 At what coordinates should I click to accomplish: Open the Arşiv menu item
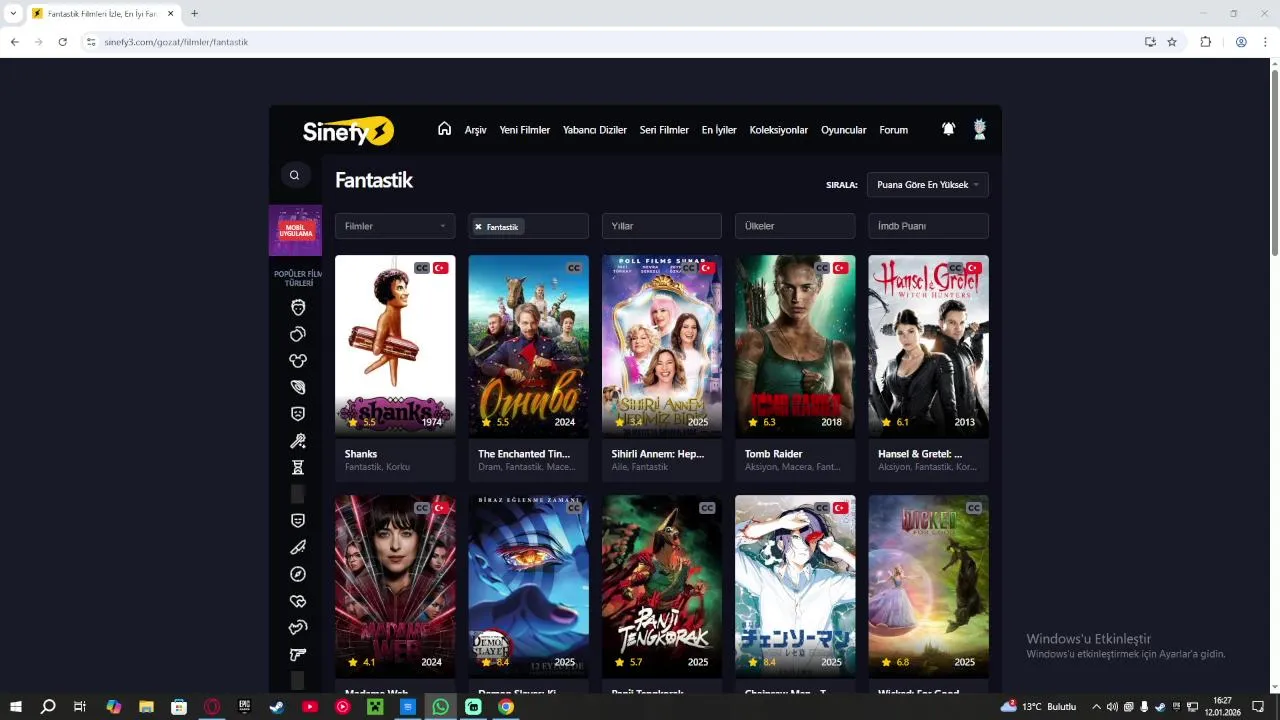tap(475, 130)
